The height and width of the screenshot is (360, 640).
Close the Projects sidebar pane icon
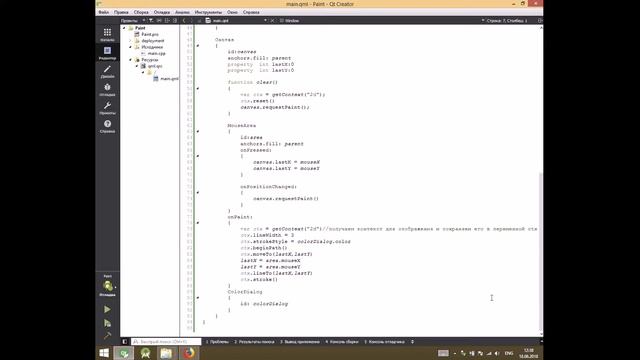point(175,20)
